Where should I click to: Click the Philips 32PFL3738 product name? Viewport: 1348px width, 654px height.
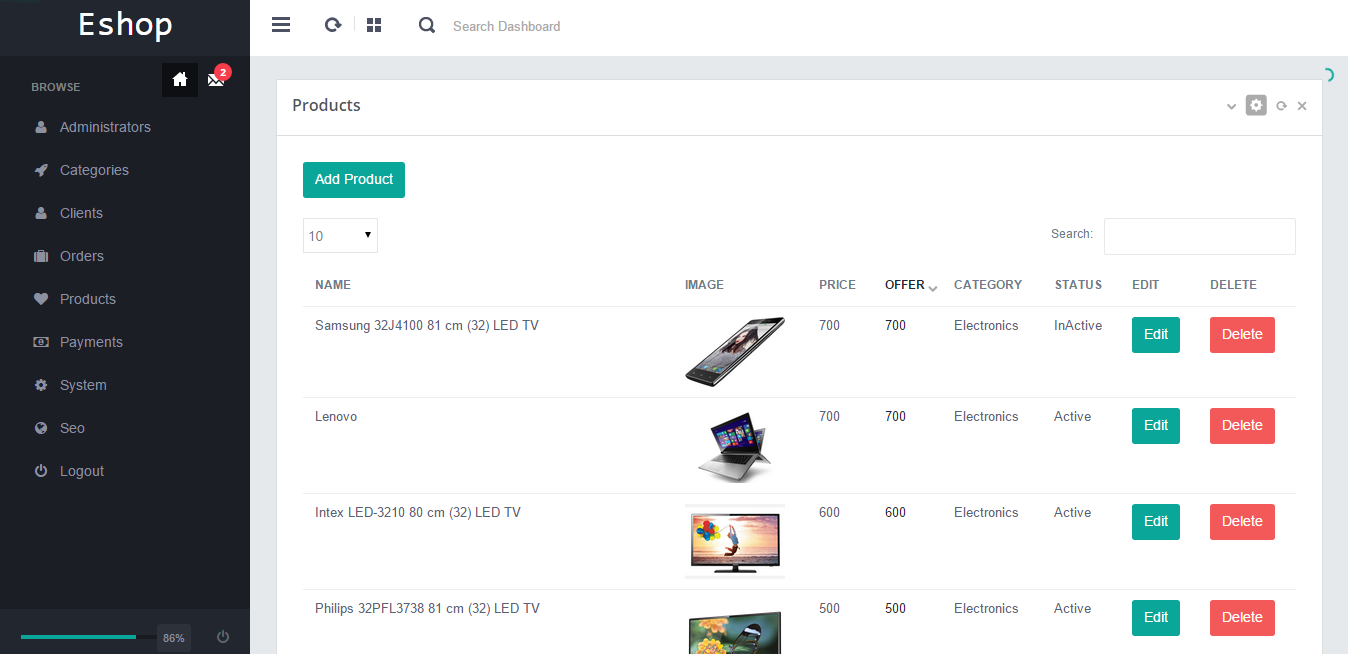pos(427,609)
